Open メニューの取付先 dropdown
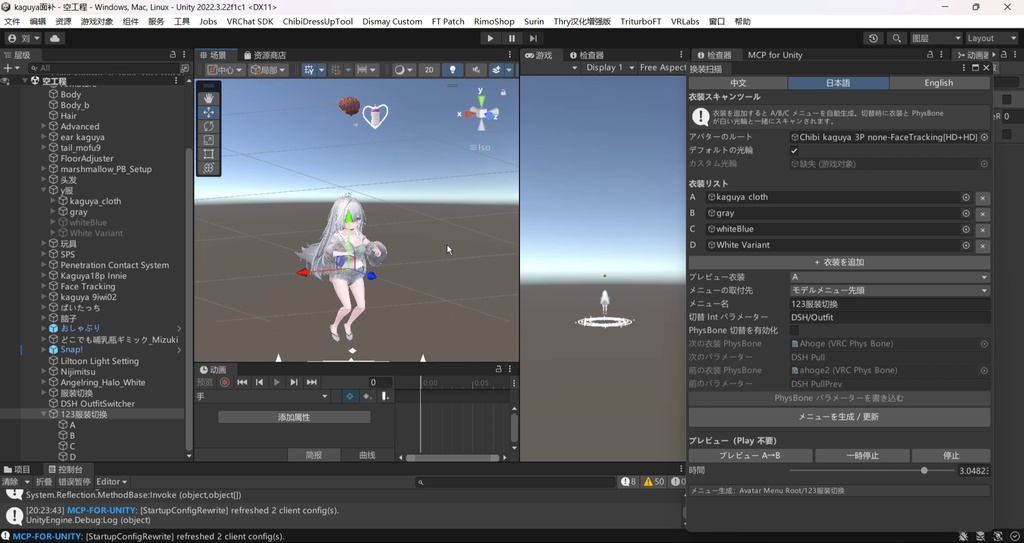The image size is (1024, 543). [890, 290]
